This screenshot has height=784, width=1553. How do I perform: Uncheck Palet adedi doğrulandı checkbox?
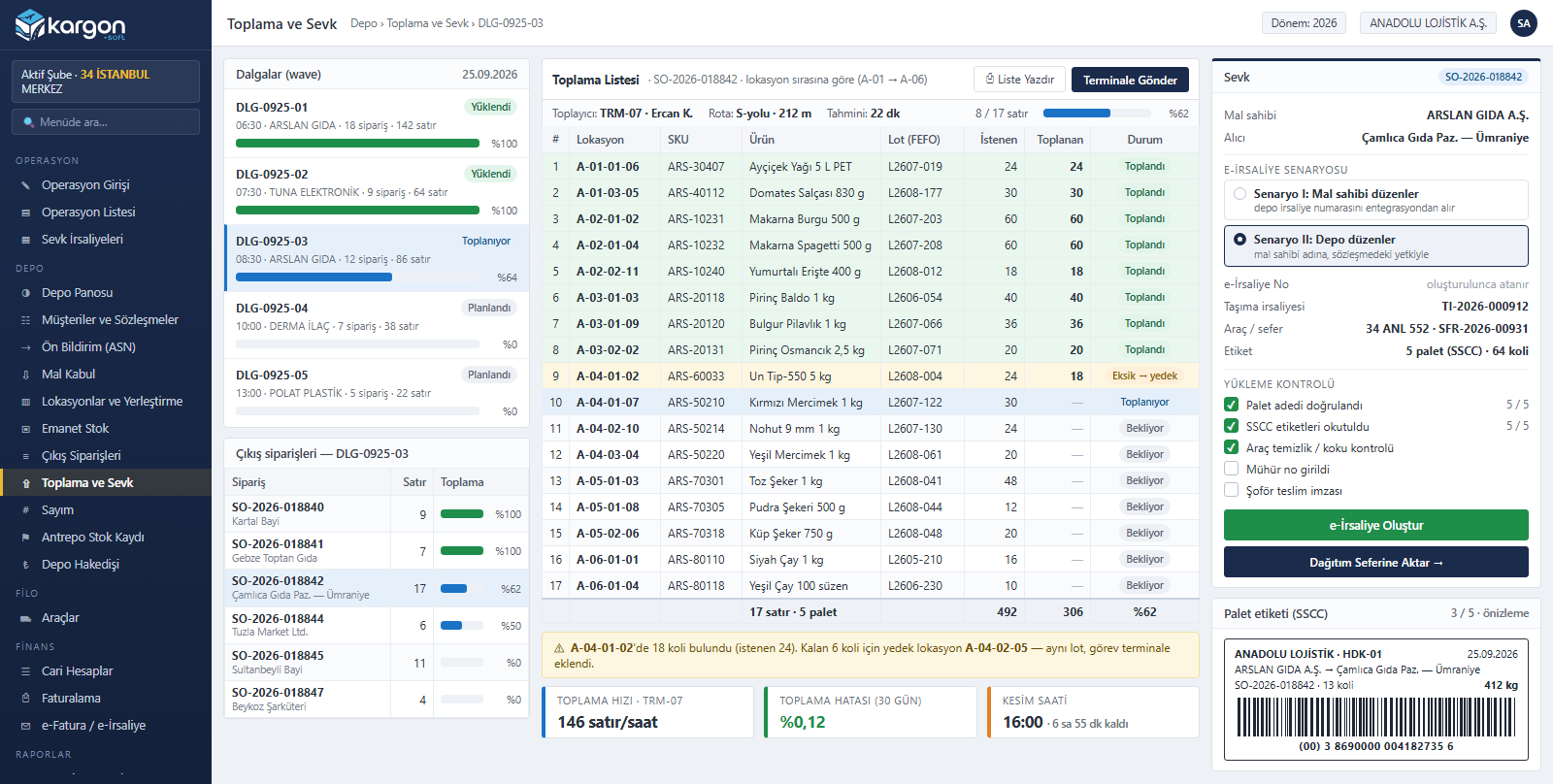(1231, 406)
